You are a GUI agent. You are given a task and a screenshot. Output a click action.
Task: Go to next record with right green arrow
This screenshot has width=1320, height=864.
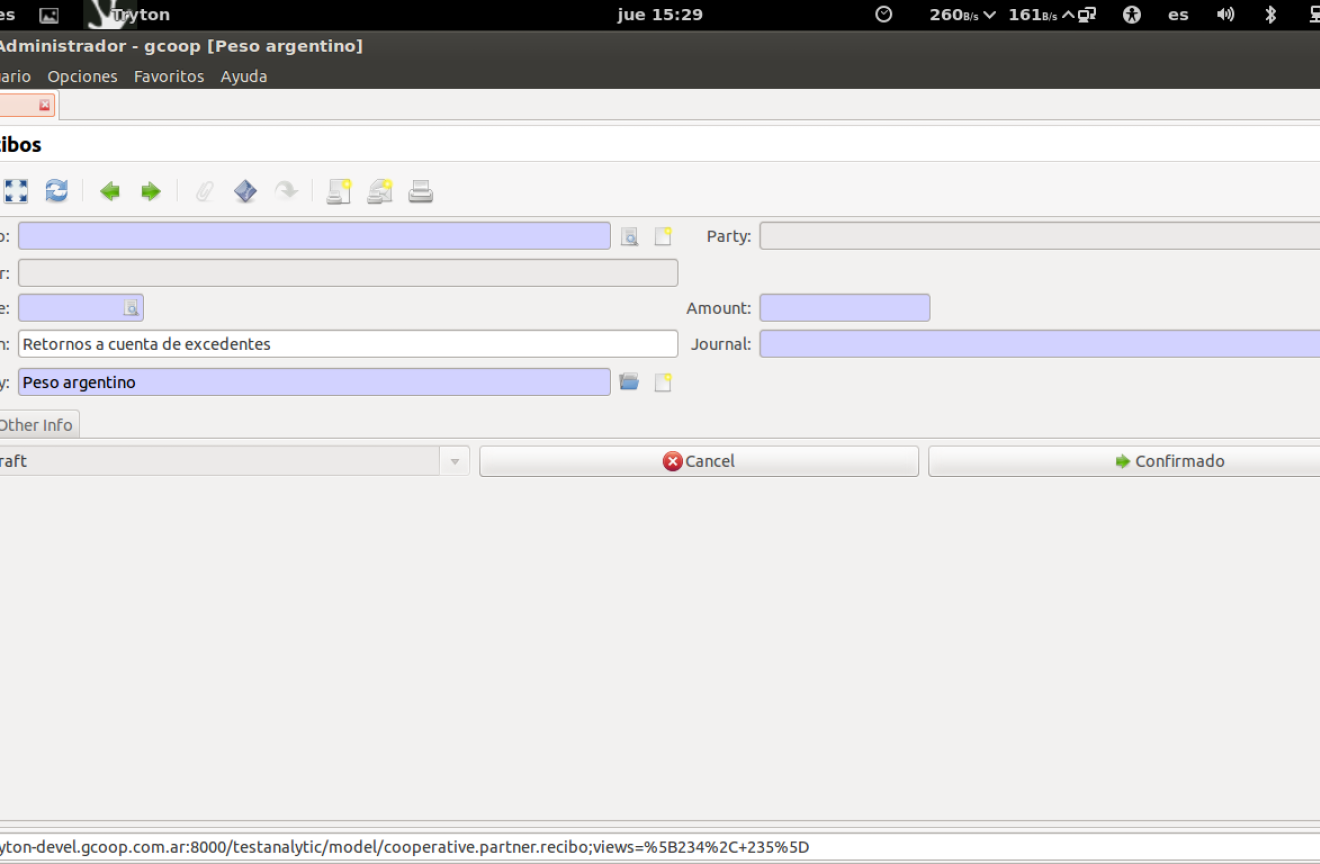150,191
